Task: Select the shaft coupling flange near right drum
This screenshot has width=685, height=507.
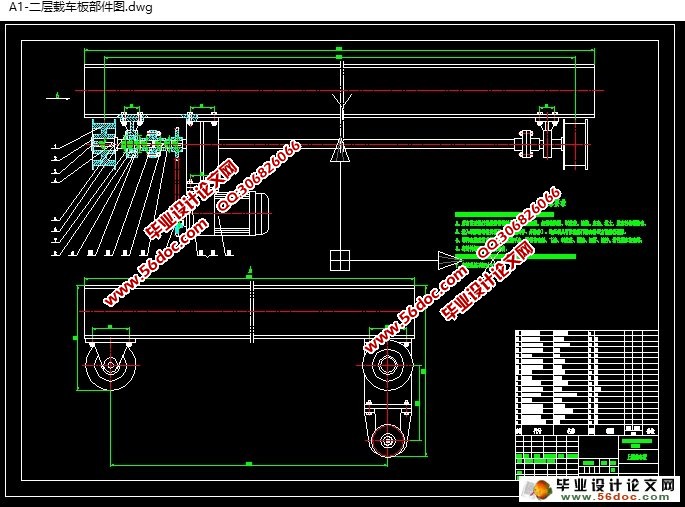Action: [x=523, y=142]
